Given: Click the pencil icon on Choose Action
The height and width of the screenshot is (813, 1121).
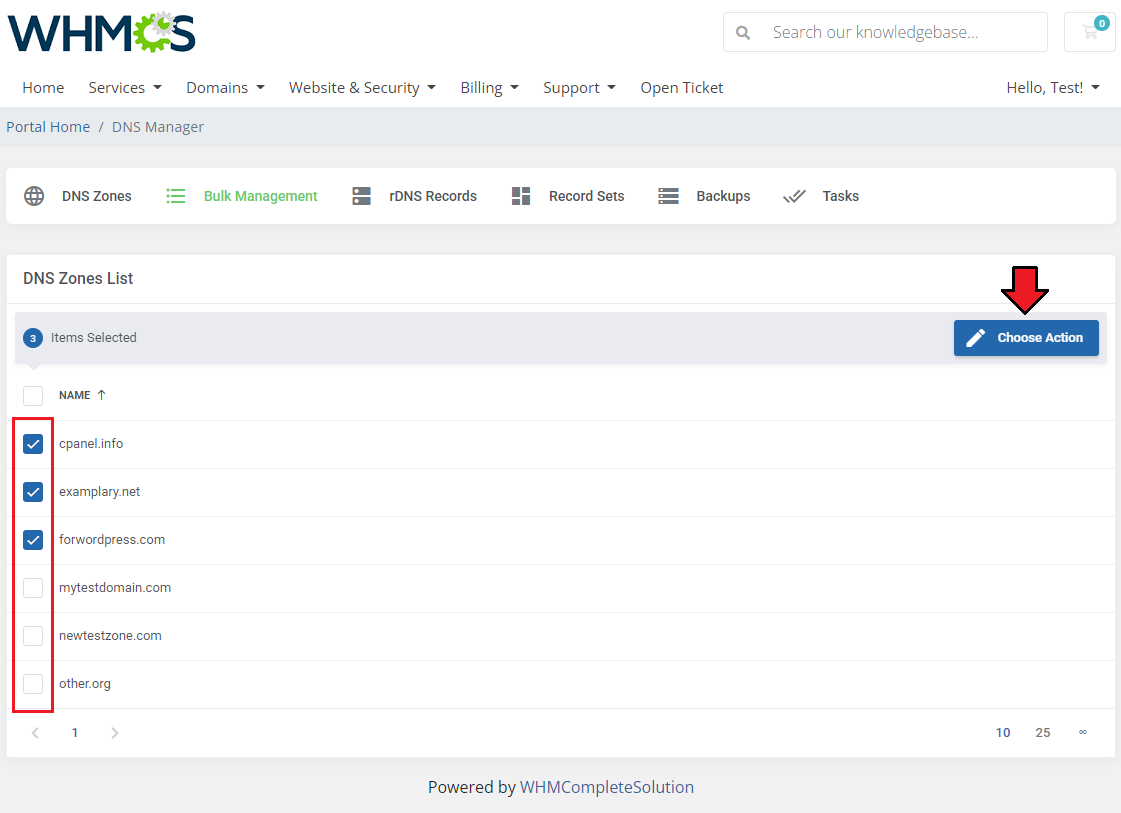Looking at the screenshot, I should [976, 337].
